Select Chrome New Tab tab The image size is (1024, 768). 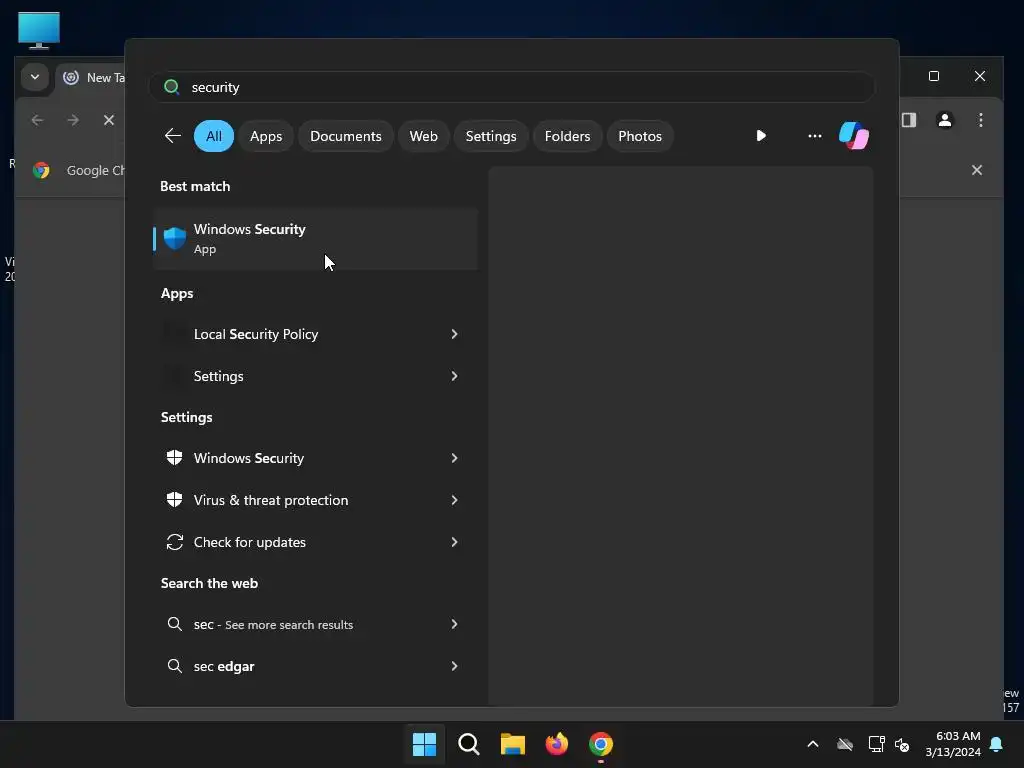91,78
